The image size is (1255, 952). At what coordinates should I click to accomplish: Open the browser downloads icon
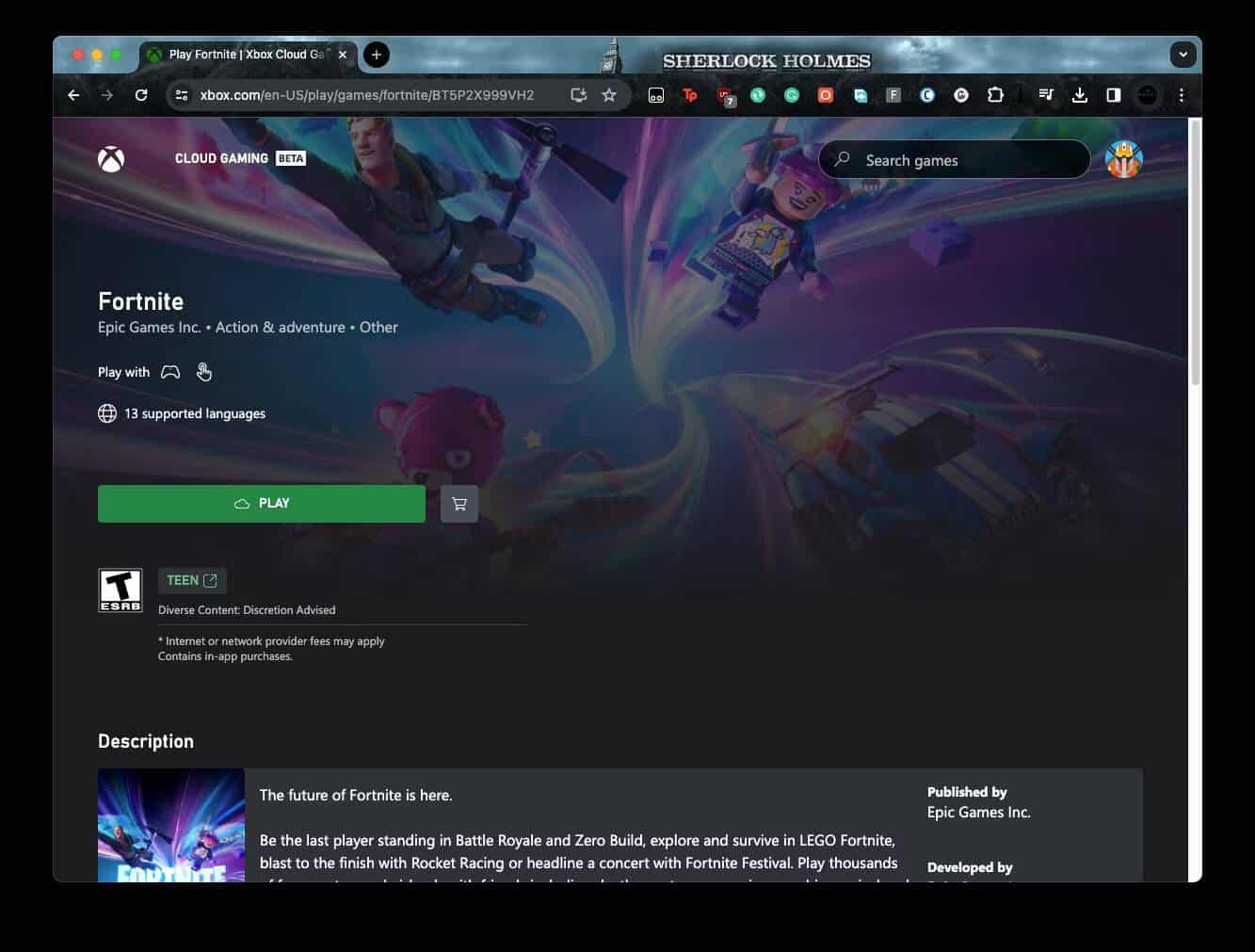[1080, 95]
